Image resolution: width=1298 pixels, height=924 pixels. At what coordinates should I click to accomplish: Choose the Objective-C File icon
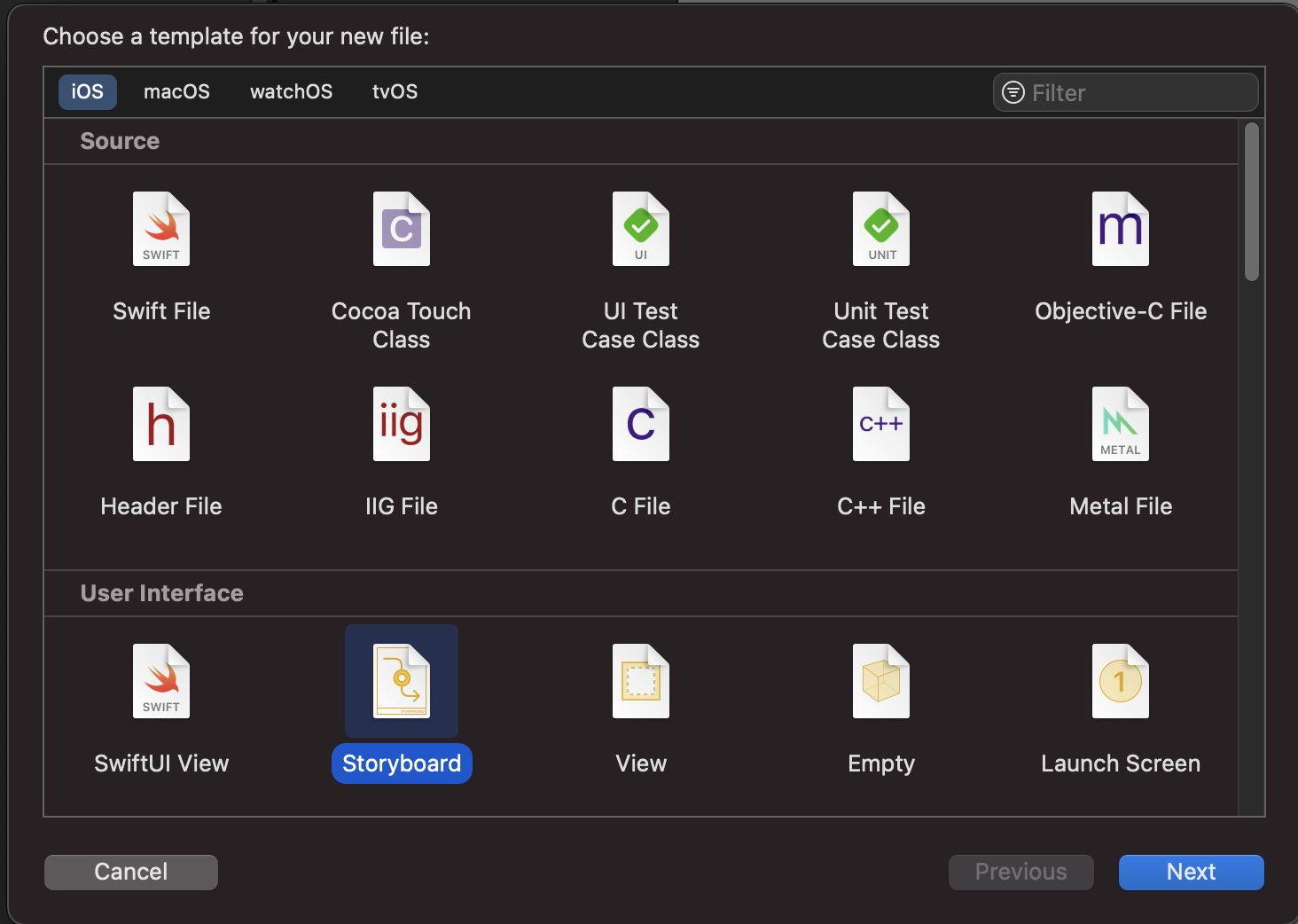click(1121, 229)
